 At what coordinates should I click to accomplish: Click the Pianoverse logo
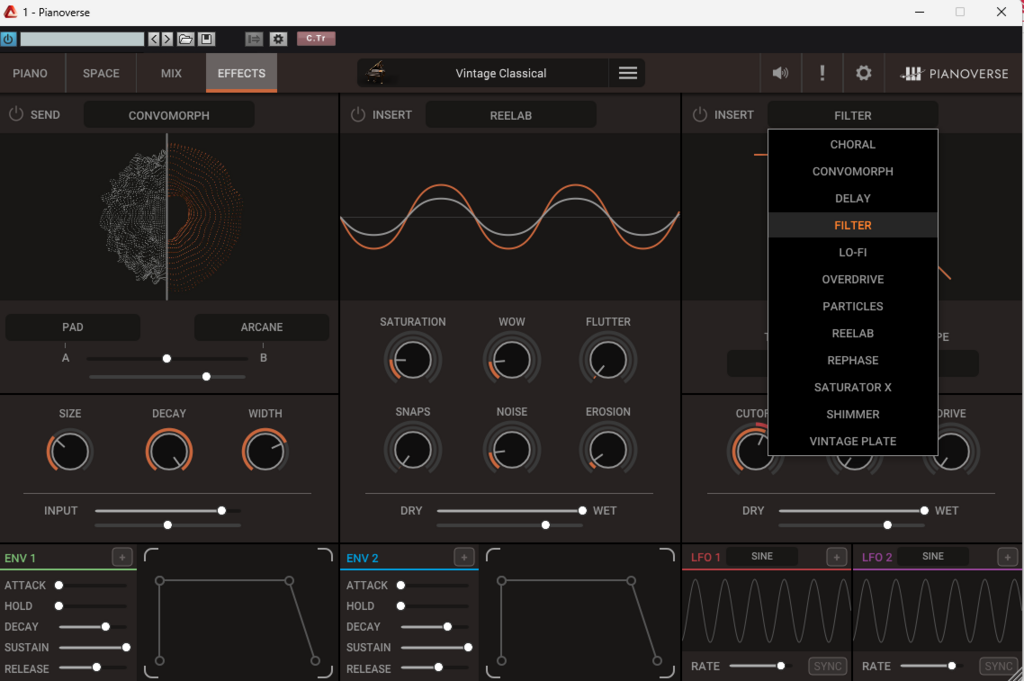point(954,74)
